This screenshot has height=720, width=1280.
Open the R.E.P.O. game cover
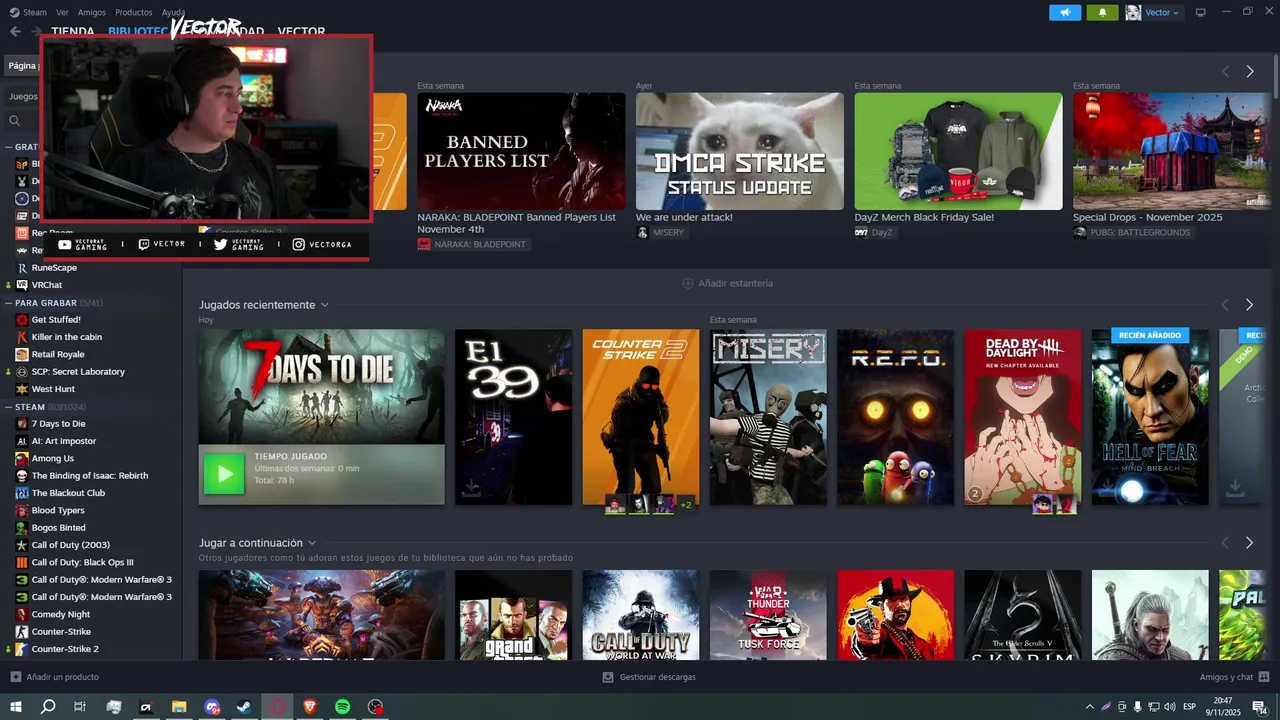(895, 417)
